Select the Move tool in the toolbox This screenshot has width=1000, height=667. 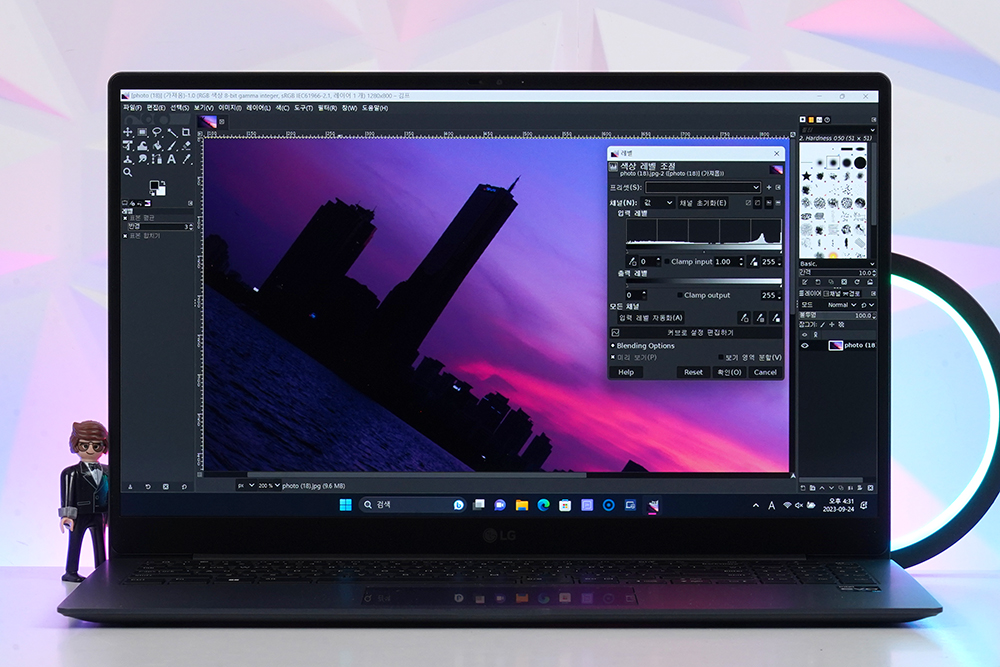tap(128, 132)
